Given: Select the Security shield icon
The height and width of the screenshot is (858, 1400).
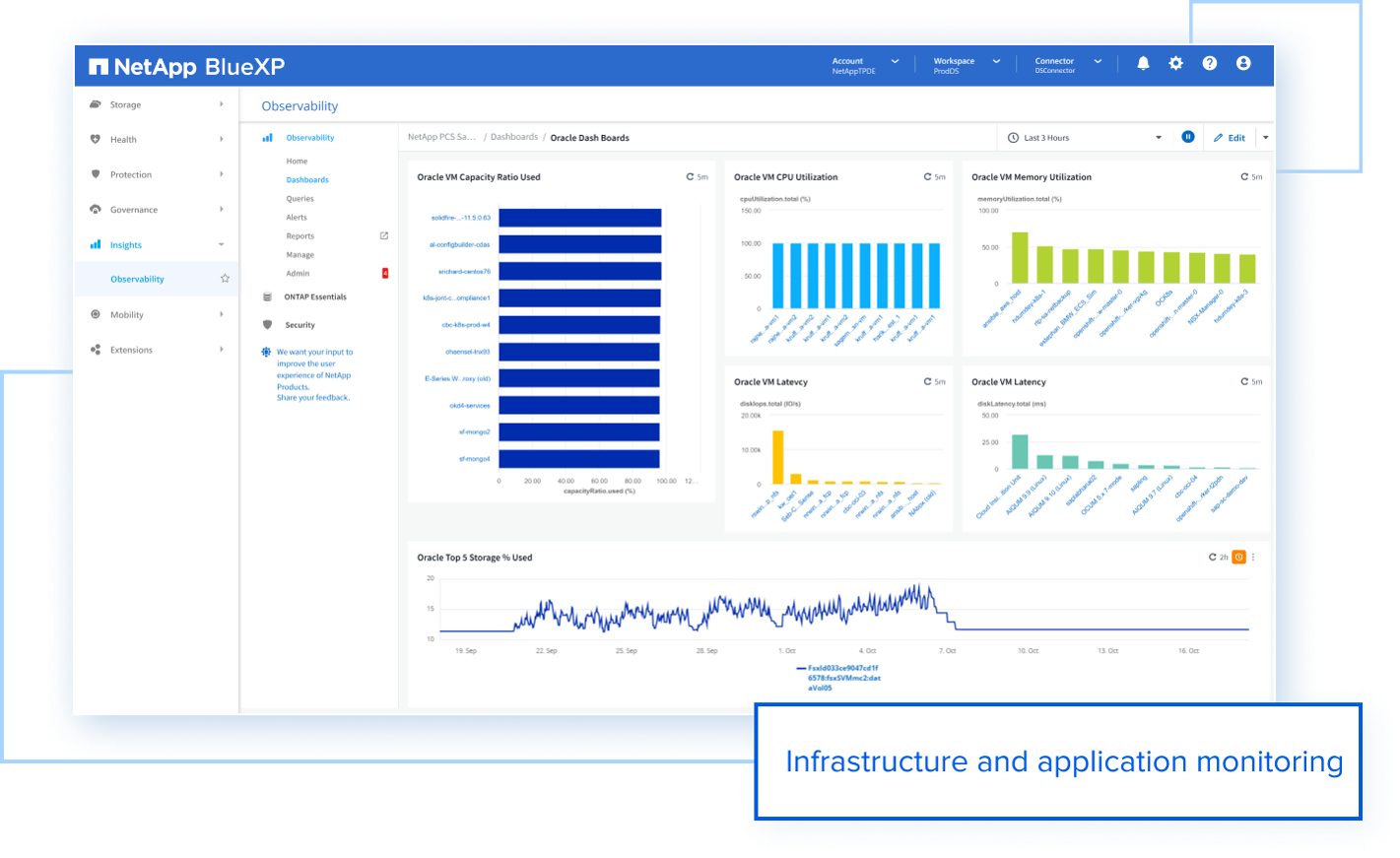Looking at the screenshot, I should tap(266, 324).
